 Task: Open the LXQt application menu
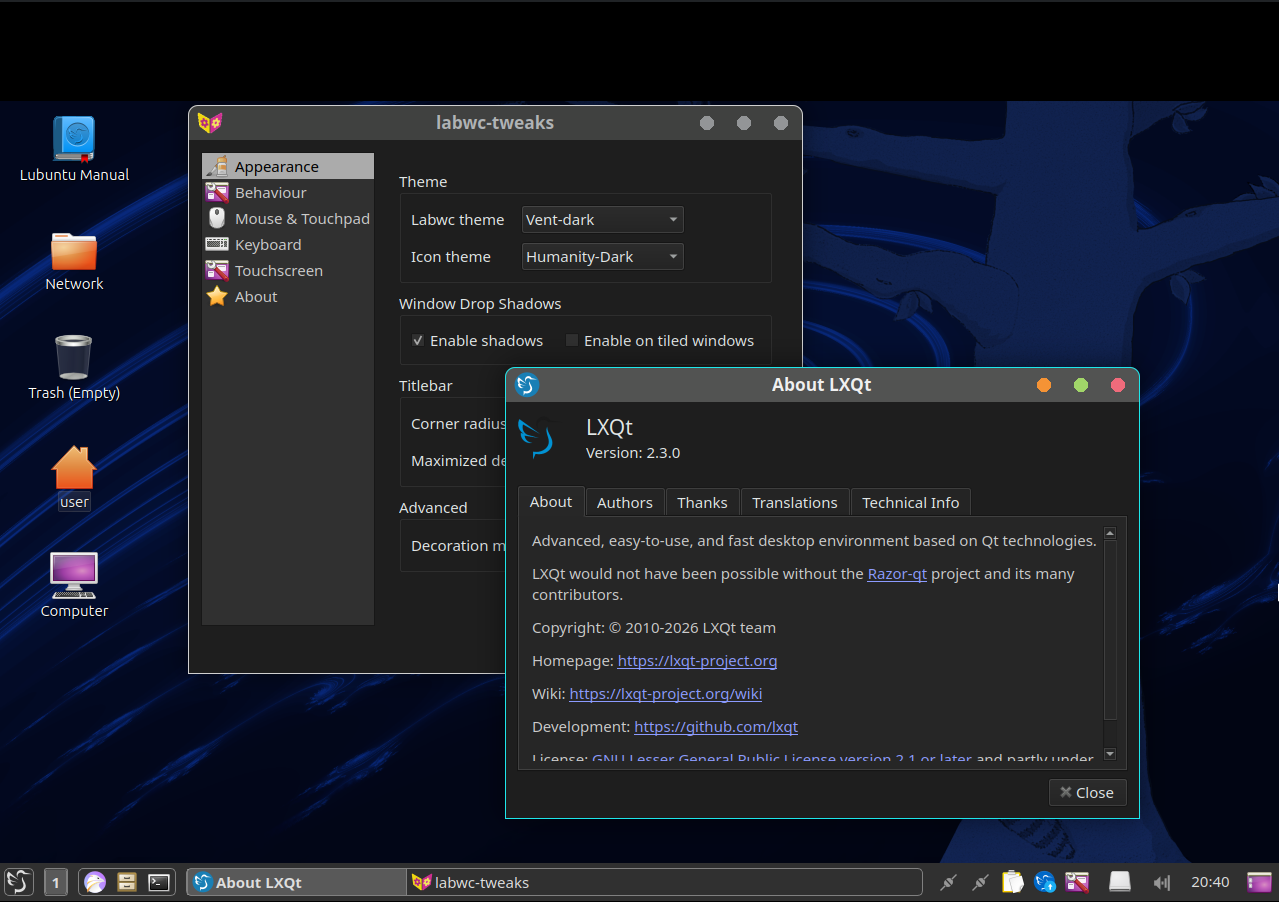[17, 882]
